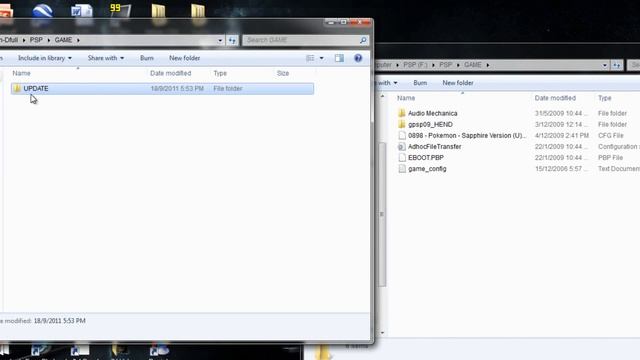The height and width of the screenshot is (360, 640).
Task: Select the gpsp09_HEND folder icon
Action: click(402, 124)
